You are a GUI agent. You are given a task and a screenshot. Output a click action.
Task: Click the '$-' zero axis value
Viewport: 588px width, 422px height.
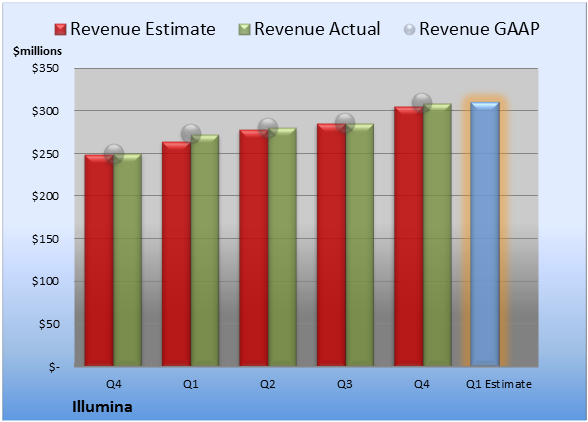pos(54,366)
